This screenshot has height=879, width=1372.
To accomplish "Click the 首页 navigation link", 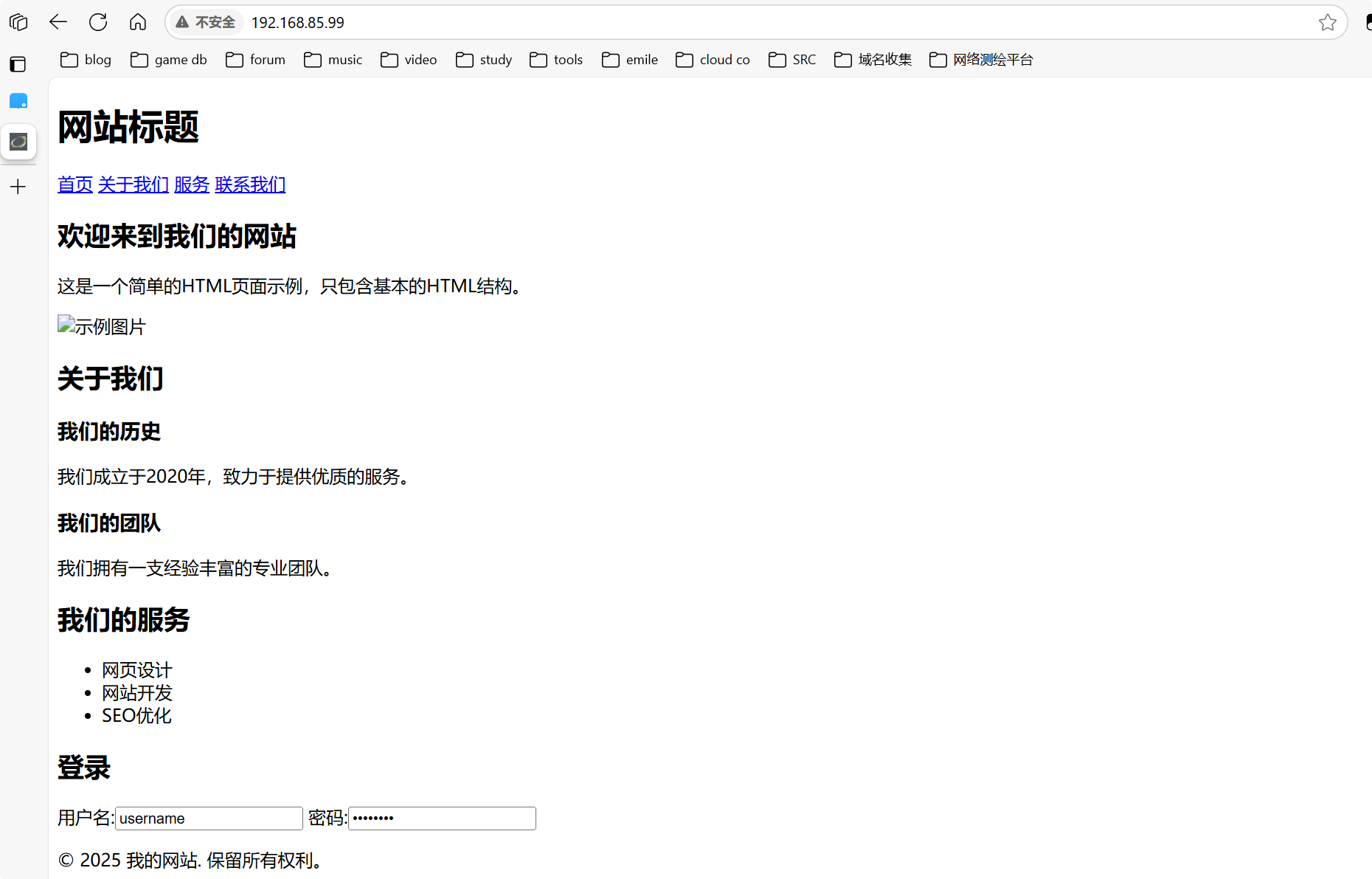I will click(75, 185).
